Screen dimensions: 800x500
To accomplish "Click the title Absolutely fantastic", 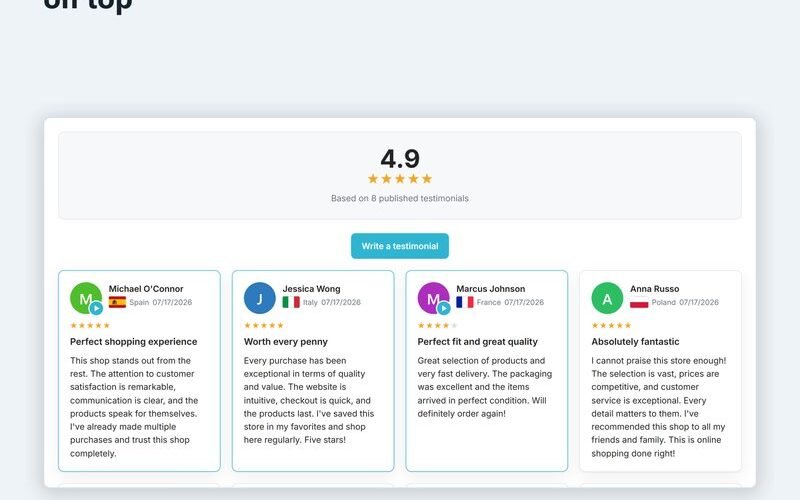I will point(635,342).
